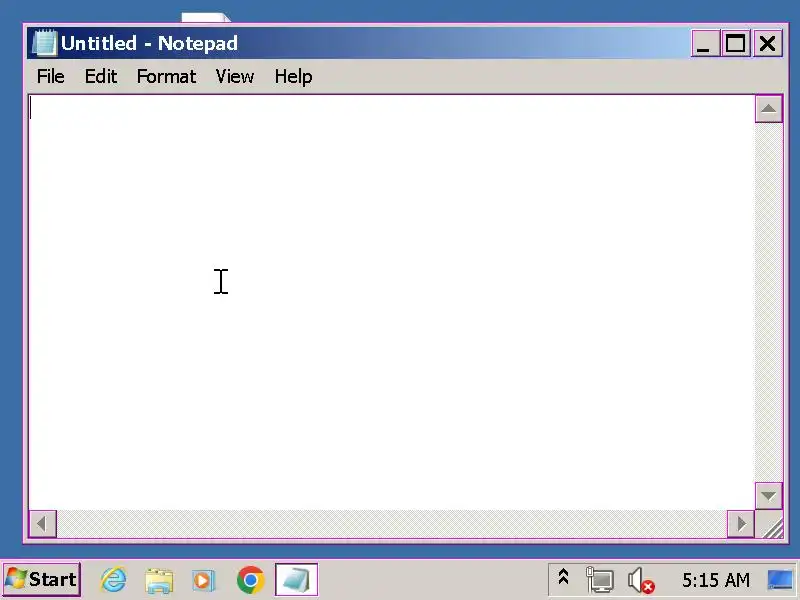
Task: Close the Notepad window
Action: click(767, 43)
